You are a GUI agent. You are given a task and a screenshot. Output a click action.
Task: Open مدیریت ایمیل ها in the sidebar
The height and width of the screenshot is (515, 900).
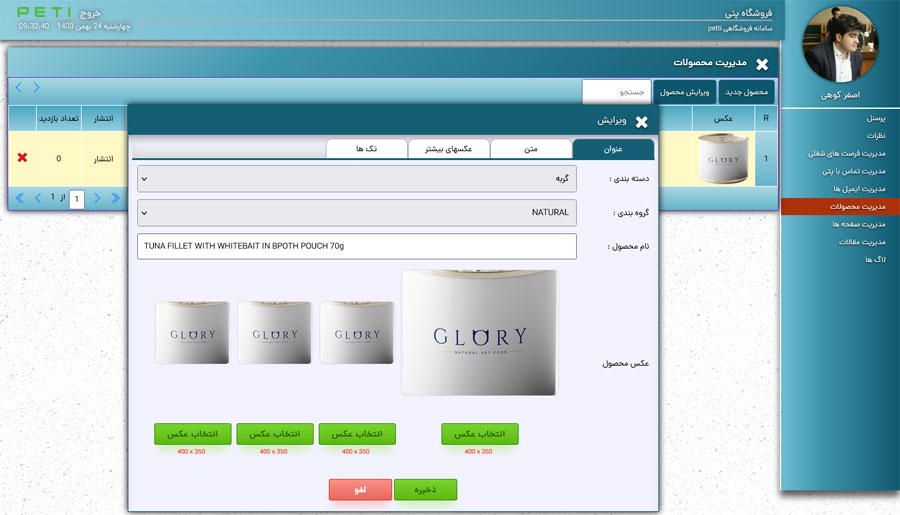click(x=859, y=189)
